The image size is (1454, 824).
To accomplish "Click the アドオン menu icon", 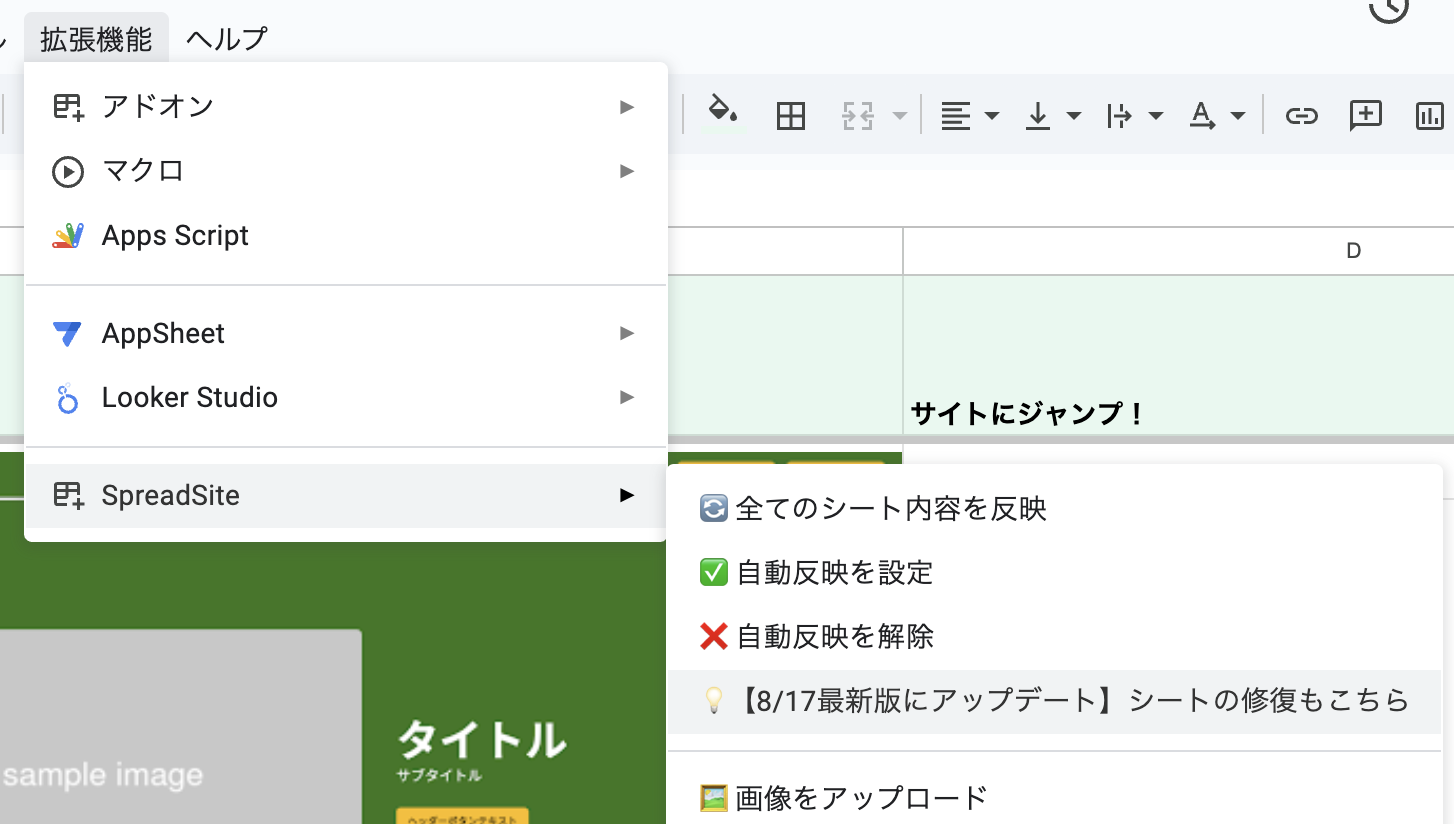I will (x=68, y=107).
